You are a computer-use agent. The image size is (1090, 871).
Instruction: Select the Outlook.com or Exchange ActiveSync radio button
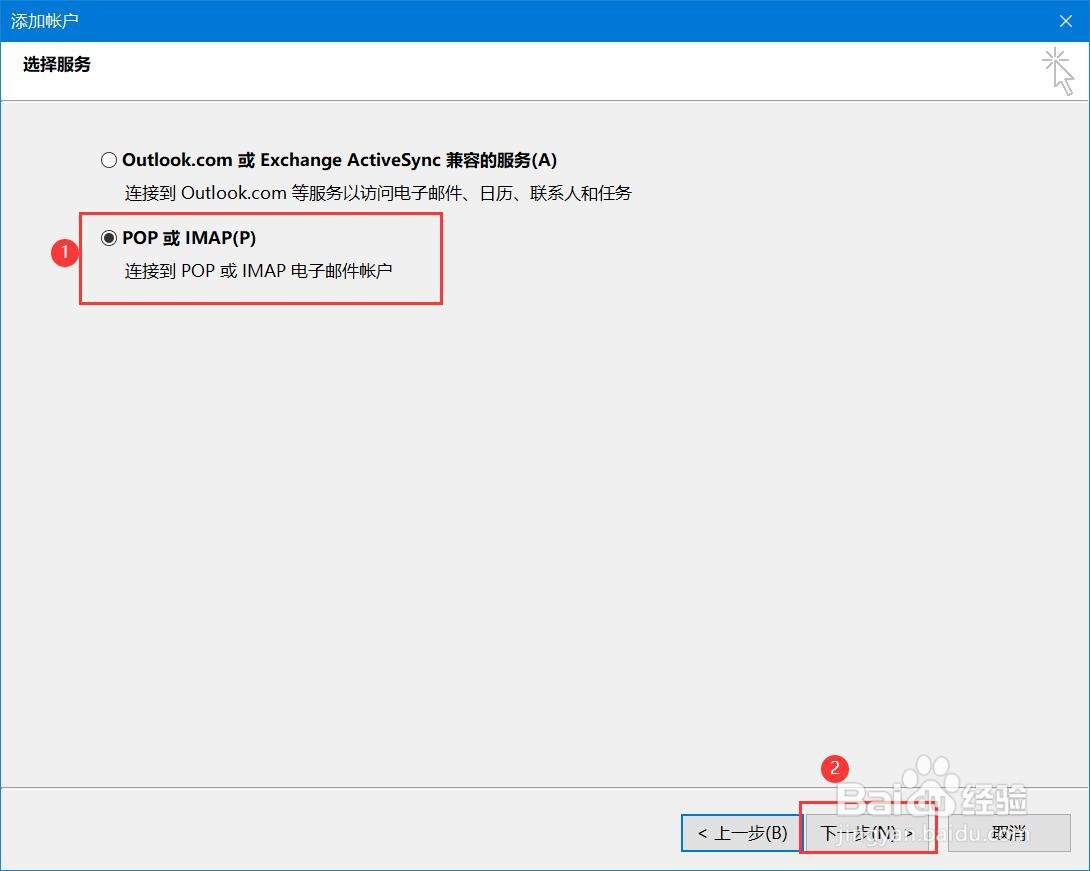coord(108,161)
